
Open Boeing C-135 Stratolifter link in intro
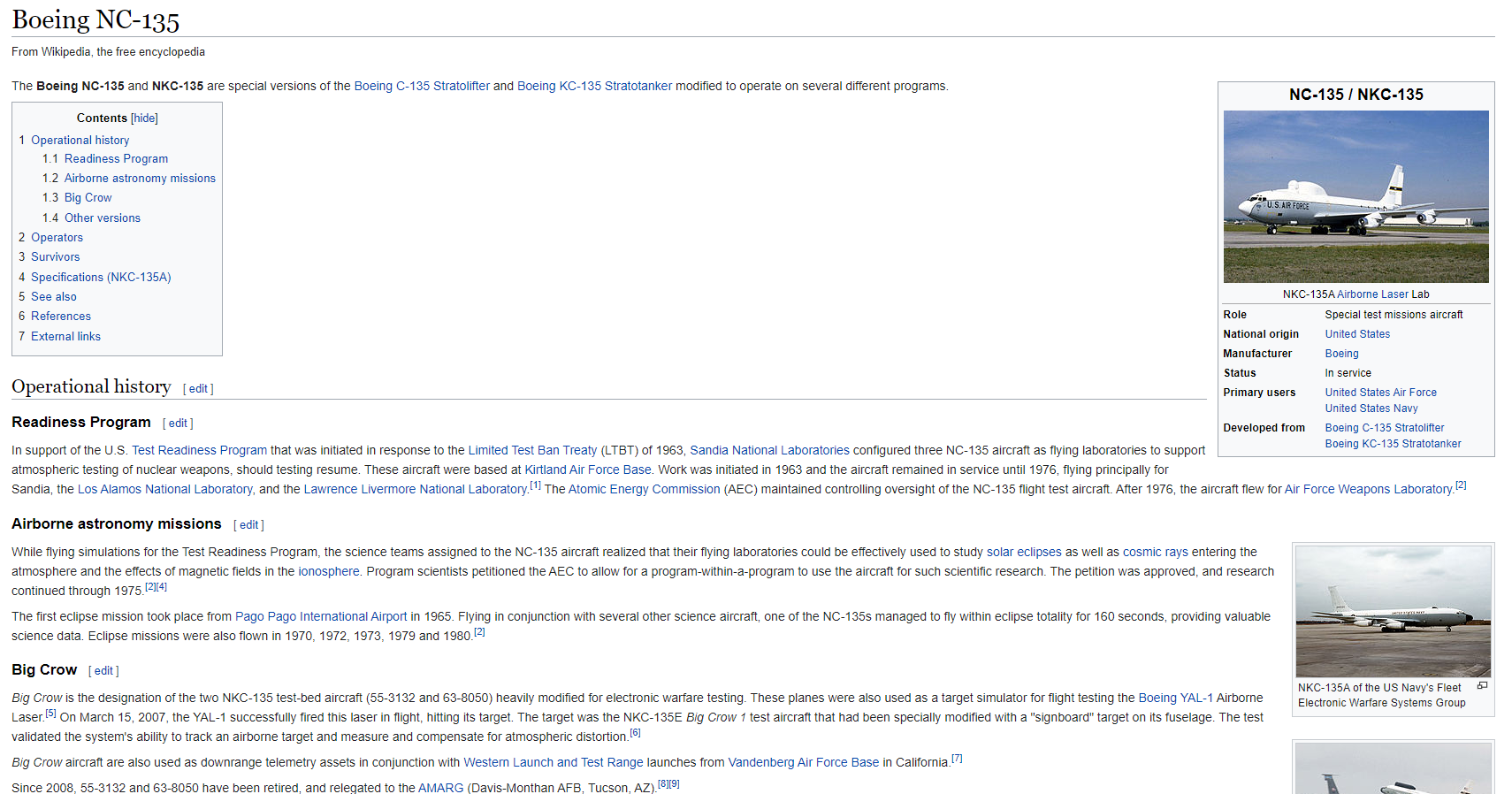coord(422,86)
